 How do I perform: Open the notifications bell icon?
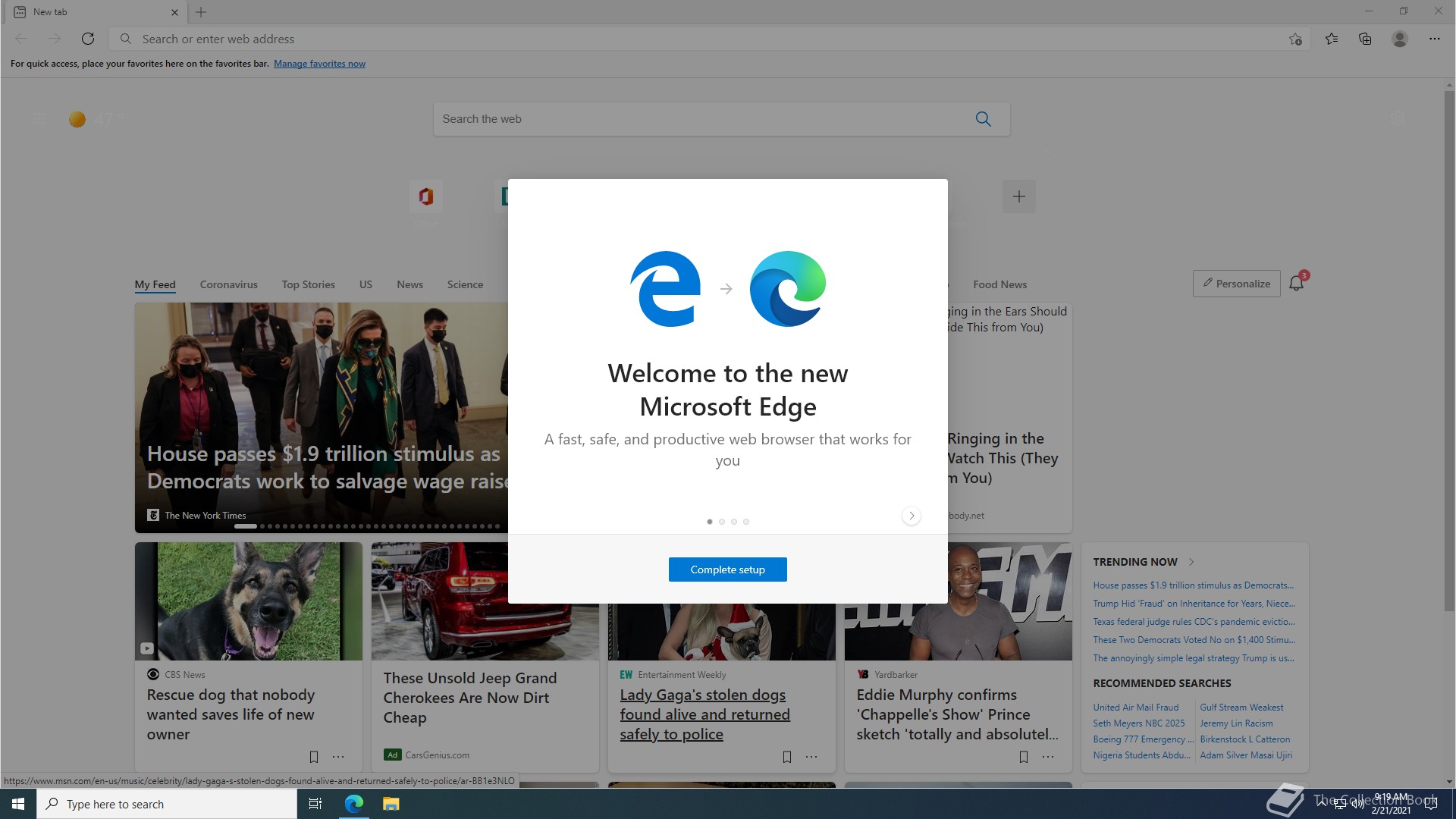(1297, 284)
